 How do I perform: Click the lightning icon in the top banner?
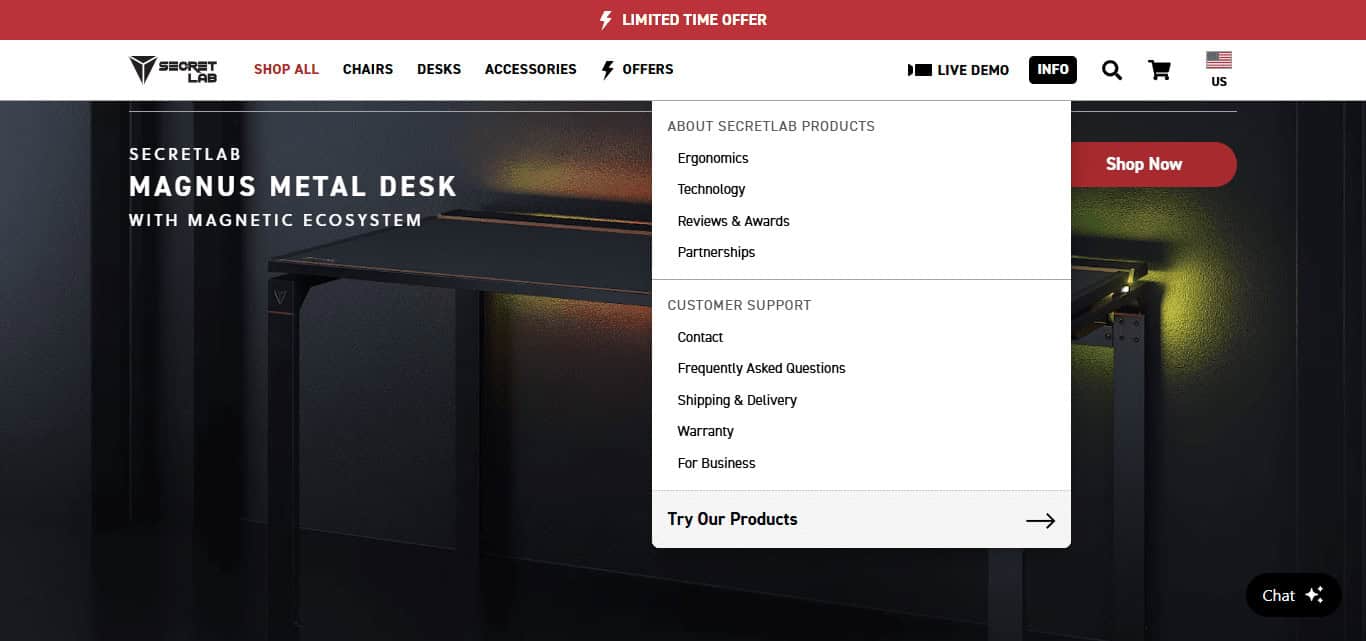click(x=605, y=20)
